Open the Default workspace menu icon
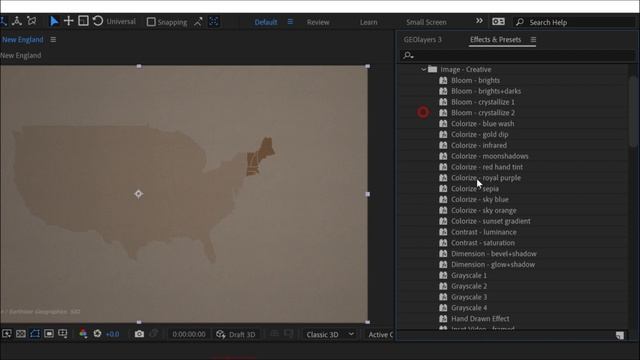 pos(290,22)
